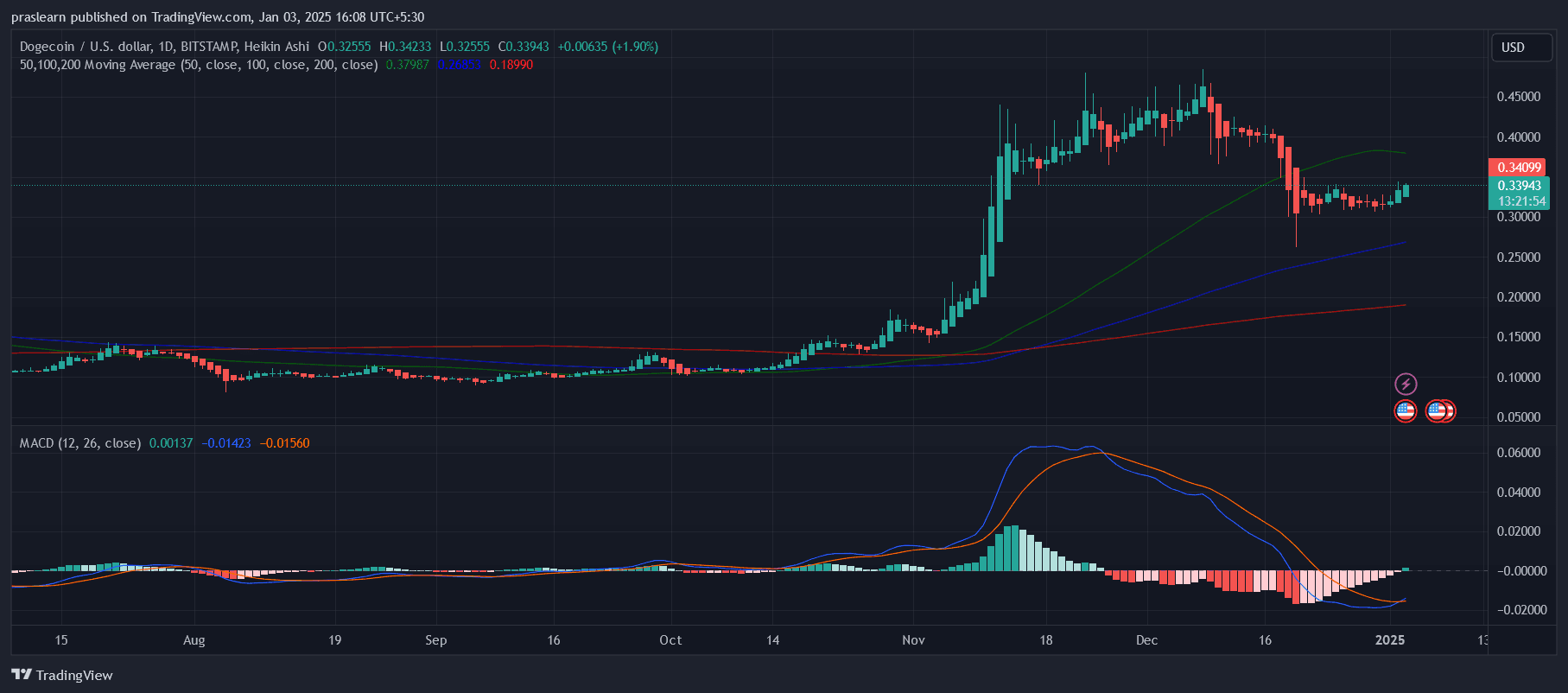Click the red price label 0.34099
The image size is (1568, 693).
coord(1519,168)
